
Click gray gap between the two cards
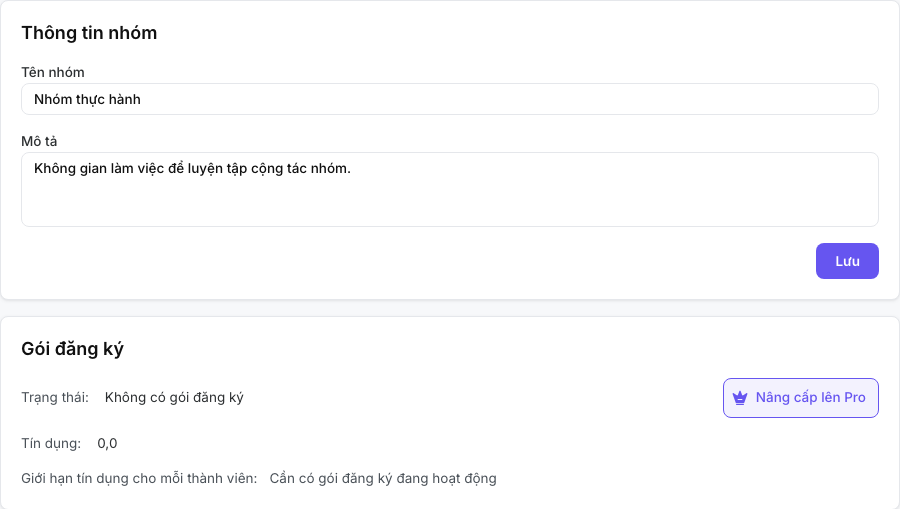pos(450,308)
